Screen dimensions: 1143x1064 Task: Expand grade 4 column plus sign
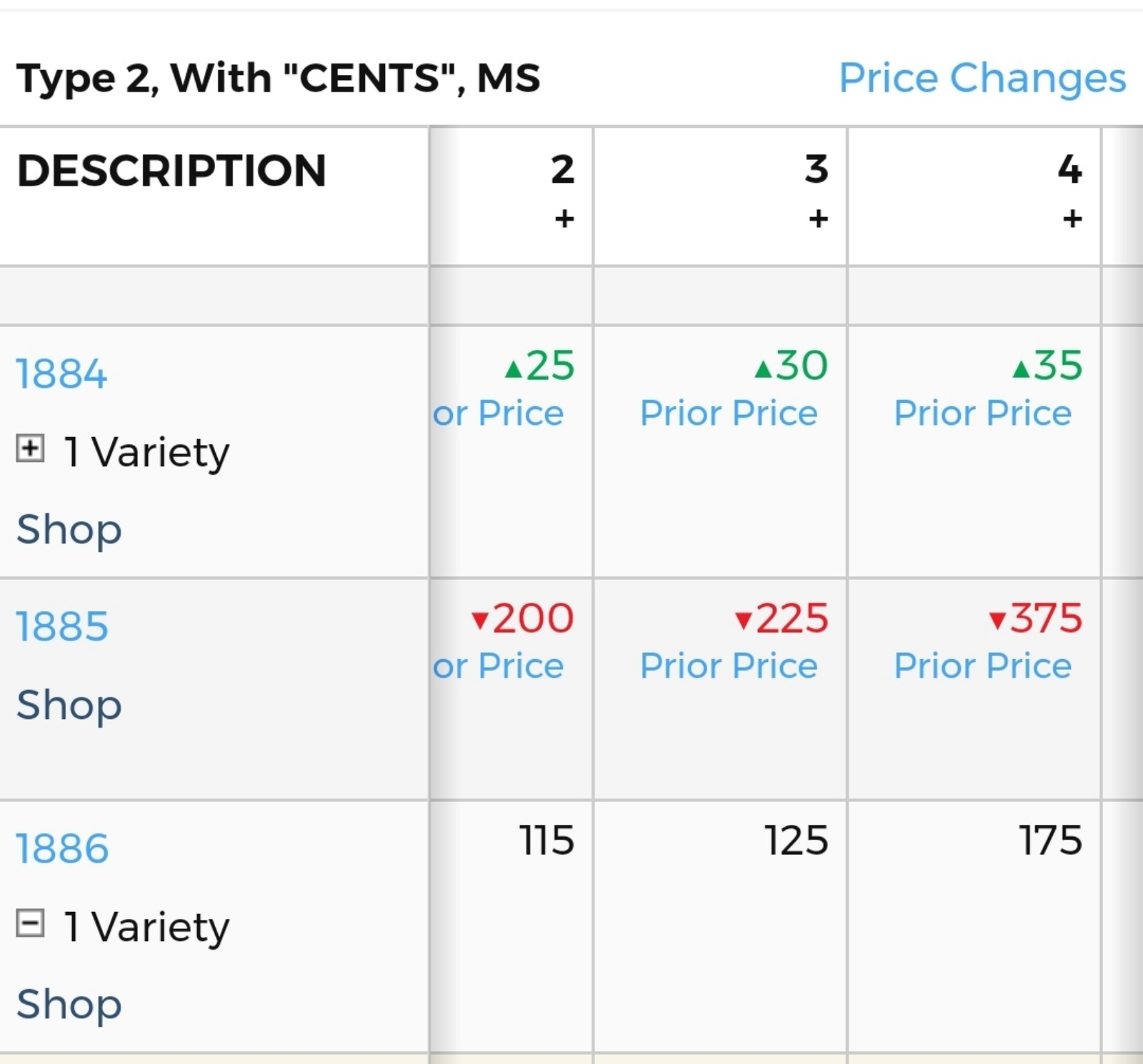coord(1072,218)
